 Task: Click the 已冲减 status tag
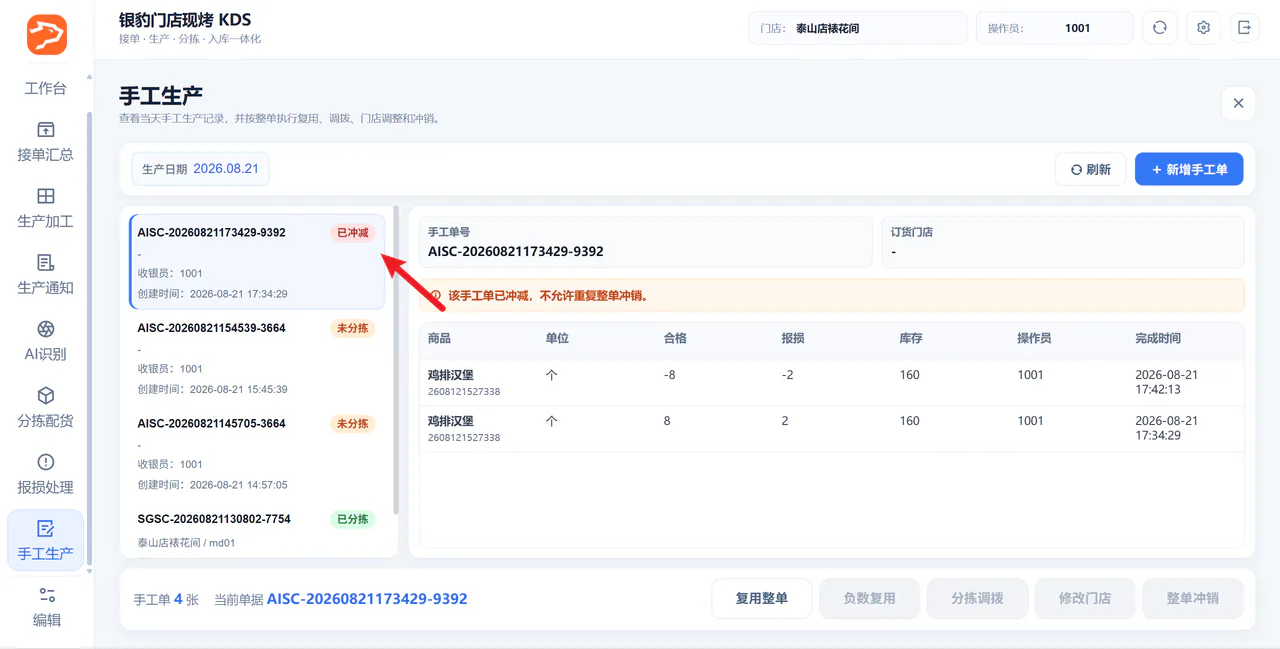[352, 233]
